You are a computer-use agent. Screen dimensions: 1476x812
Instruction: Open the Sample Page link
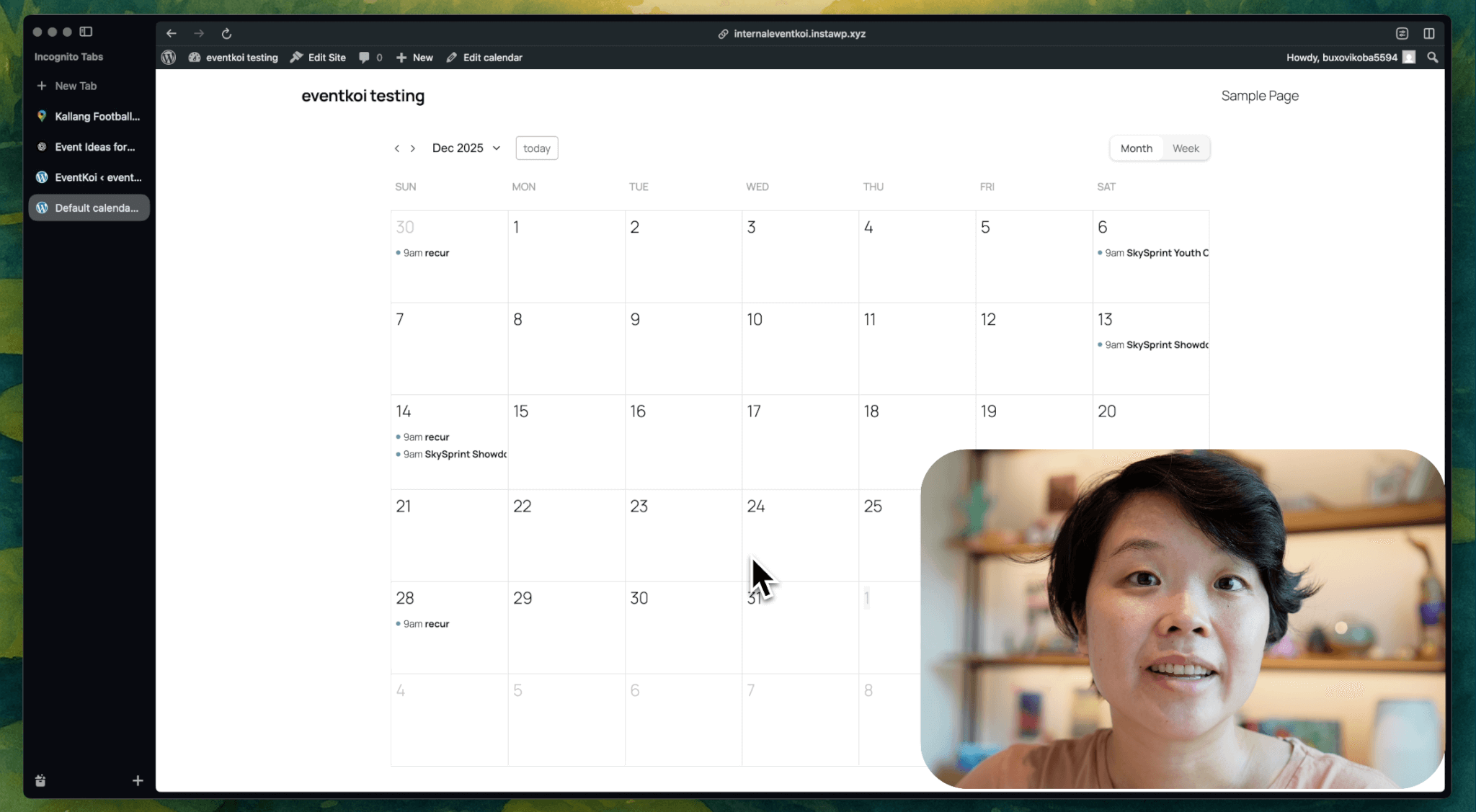1260,96
